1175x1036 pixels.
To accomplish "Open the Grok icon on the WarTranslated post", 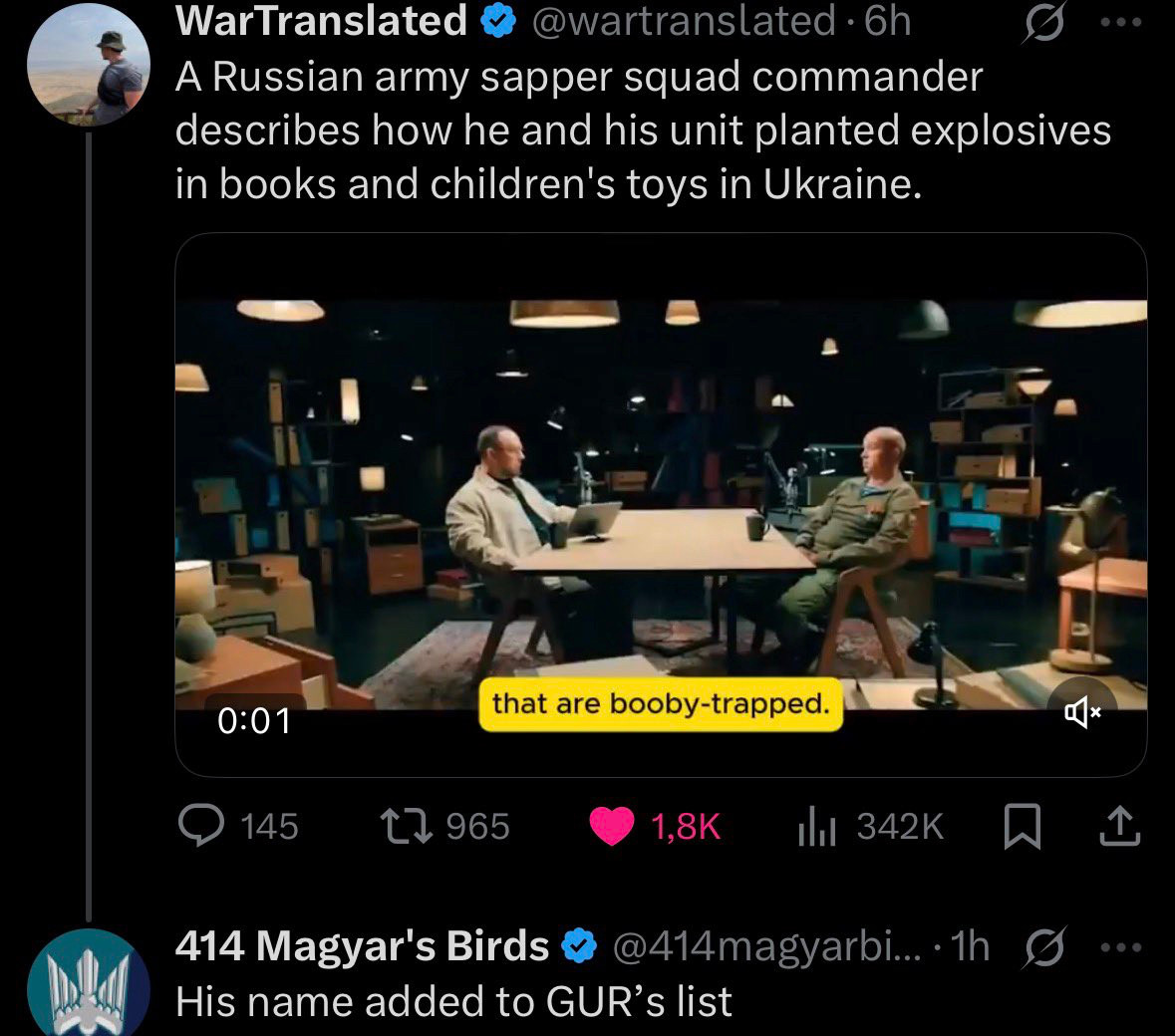I will point(1044,23).
